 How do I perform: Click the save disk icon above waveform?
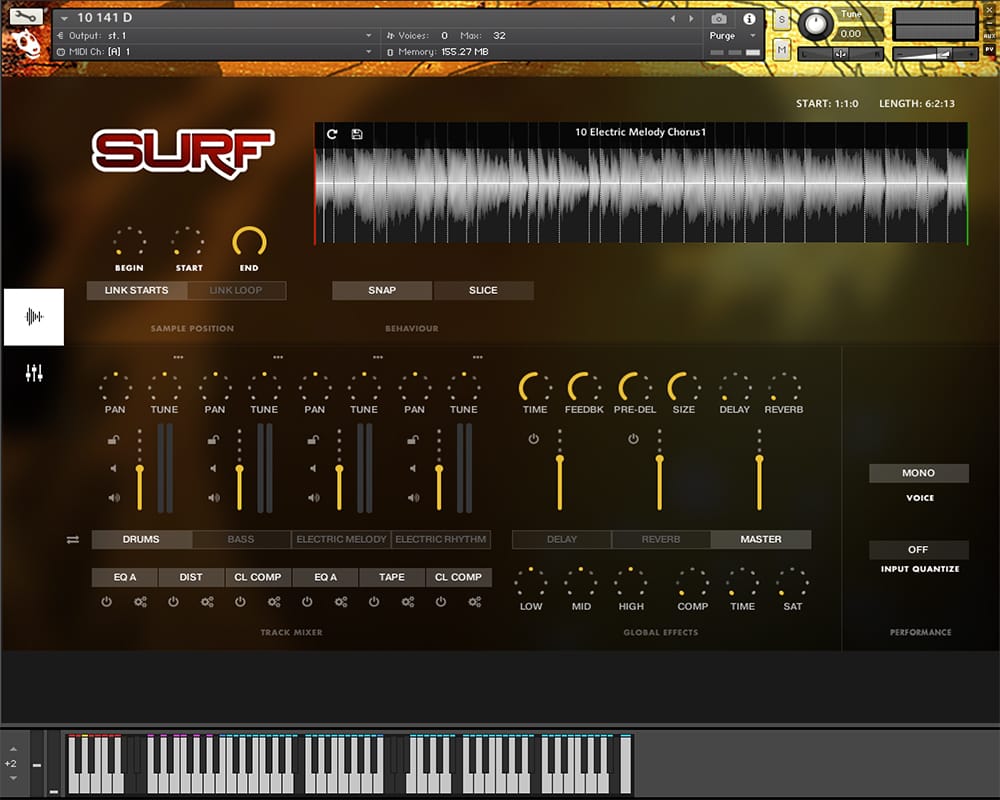tap(357, 133)
